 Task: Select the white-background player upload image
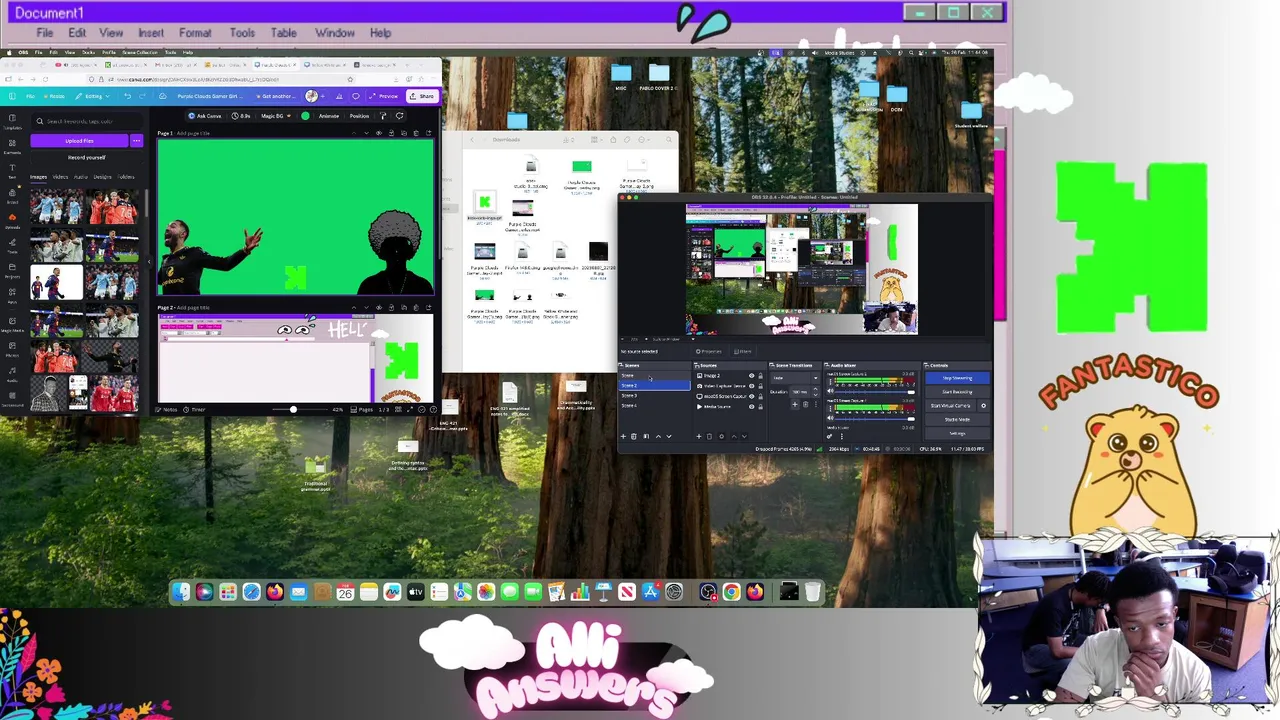point(57,282)
